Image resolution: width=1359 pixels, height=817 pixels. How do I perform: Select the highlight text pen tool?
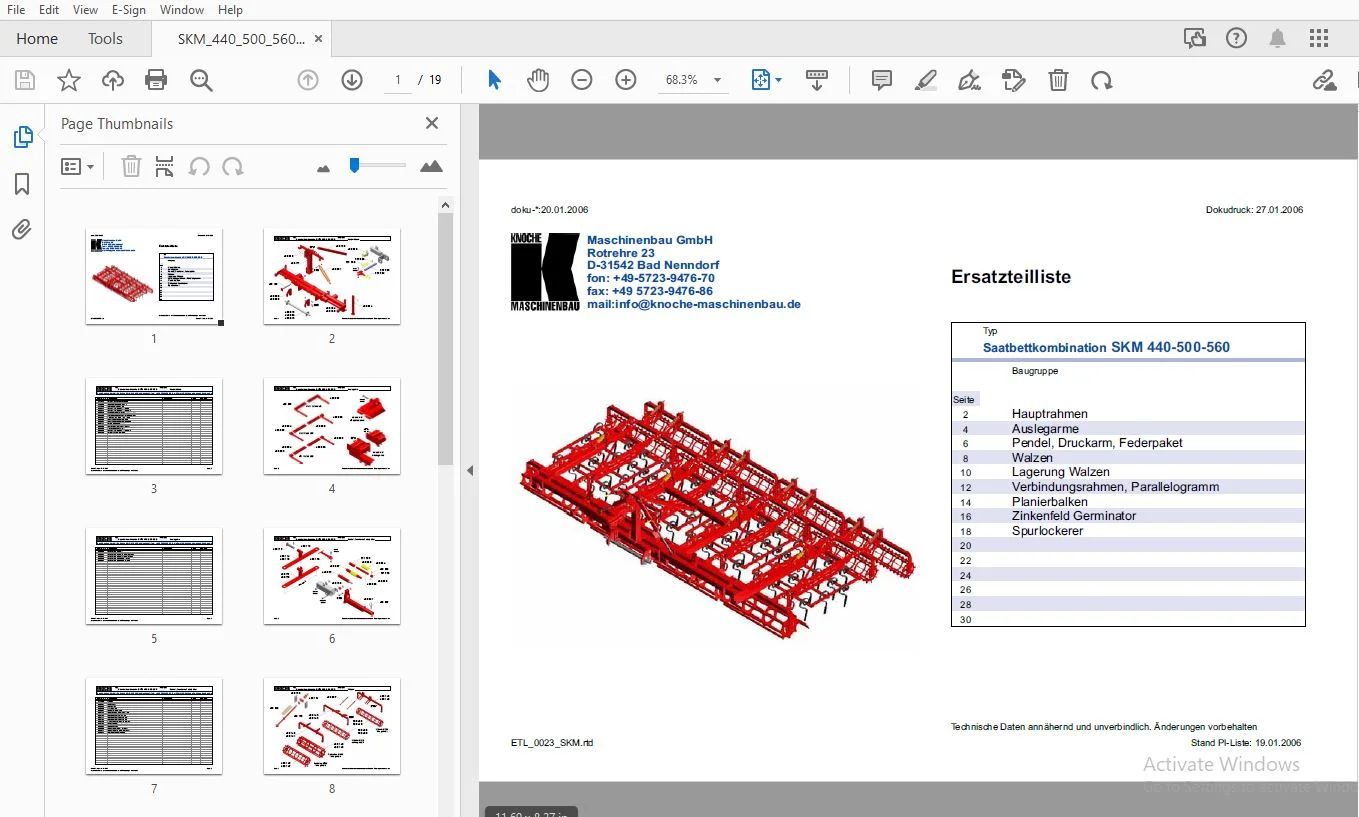925,80
